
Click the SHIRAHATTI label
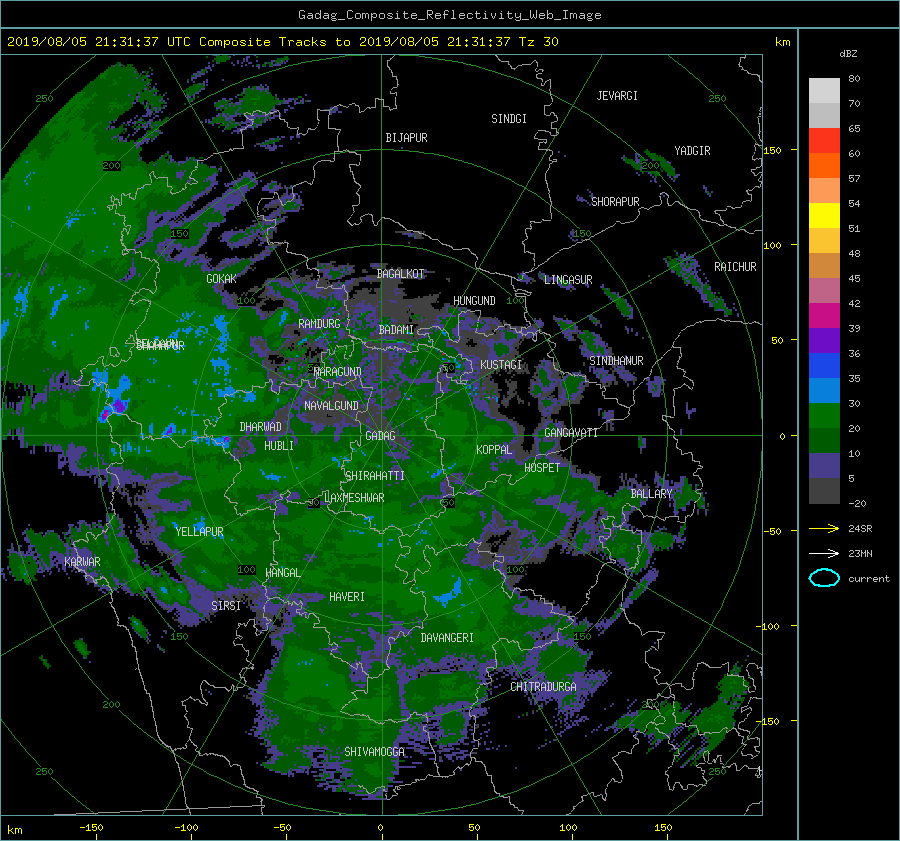[375, 476]
